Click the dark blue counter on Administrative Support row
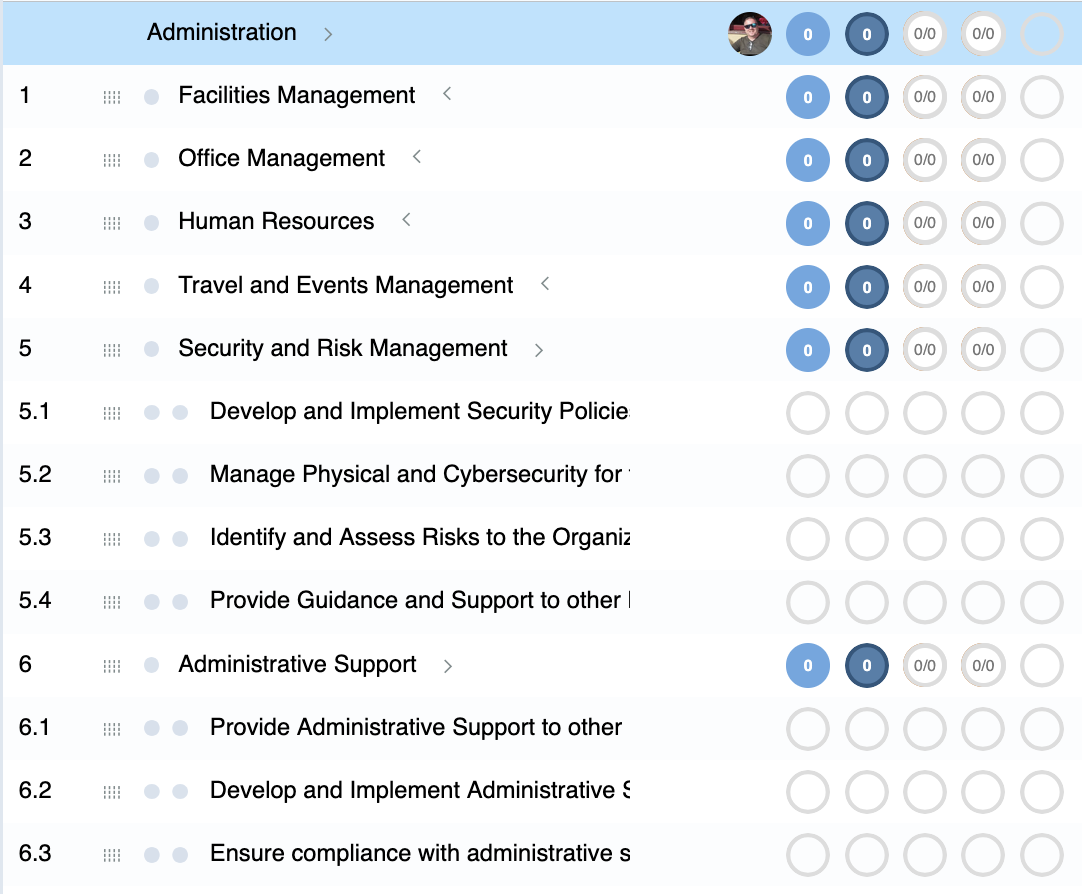Image resolution: width=1082 pixels, height=894 pixels. tap(865, 665)
